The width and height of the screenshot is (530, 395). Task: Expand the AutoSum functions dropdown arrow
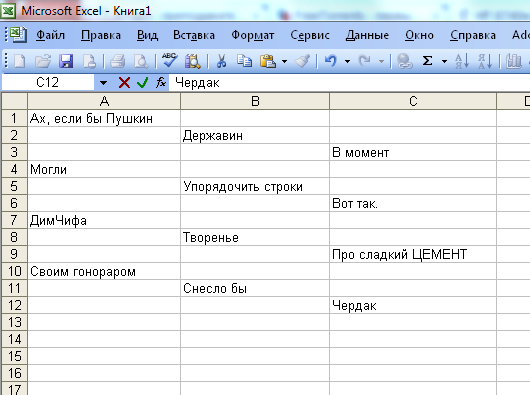444,61
